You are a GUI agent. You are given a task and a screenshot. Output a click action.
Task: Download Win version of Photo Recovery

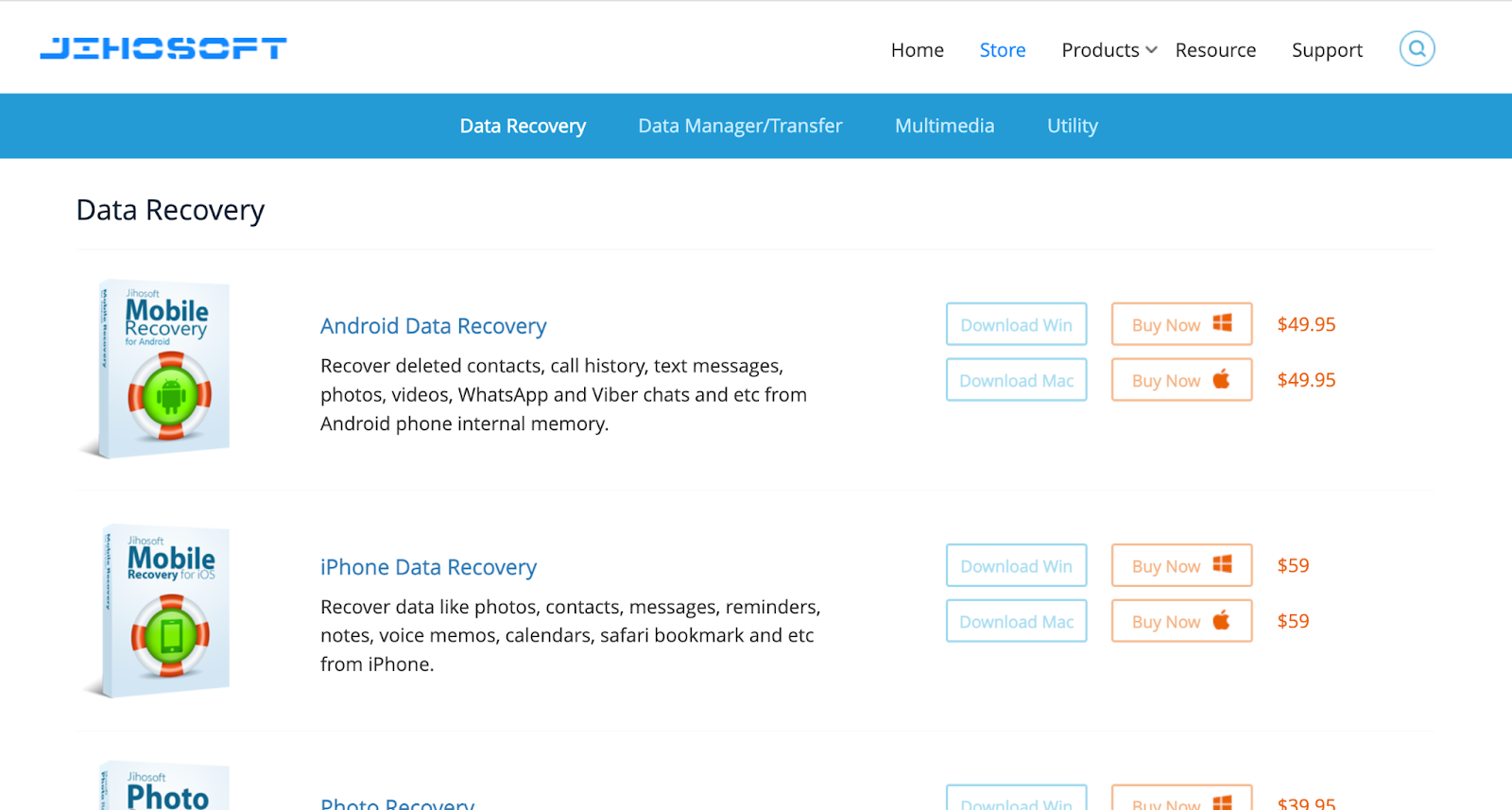point(1017,798)
